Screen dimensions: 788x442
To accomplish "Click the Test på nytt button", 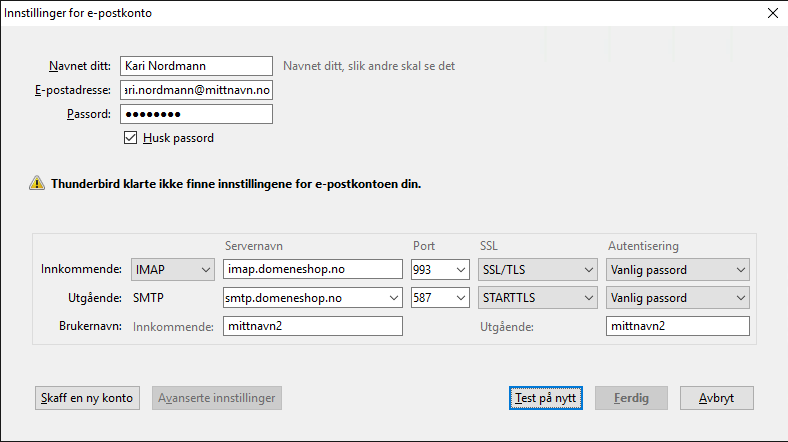I will pos(546,398).
